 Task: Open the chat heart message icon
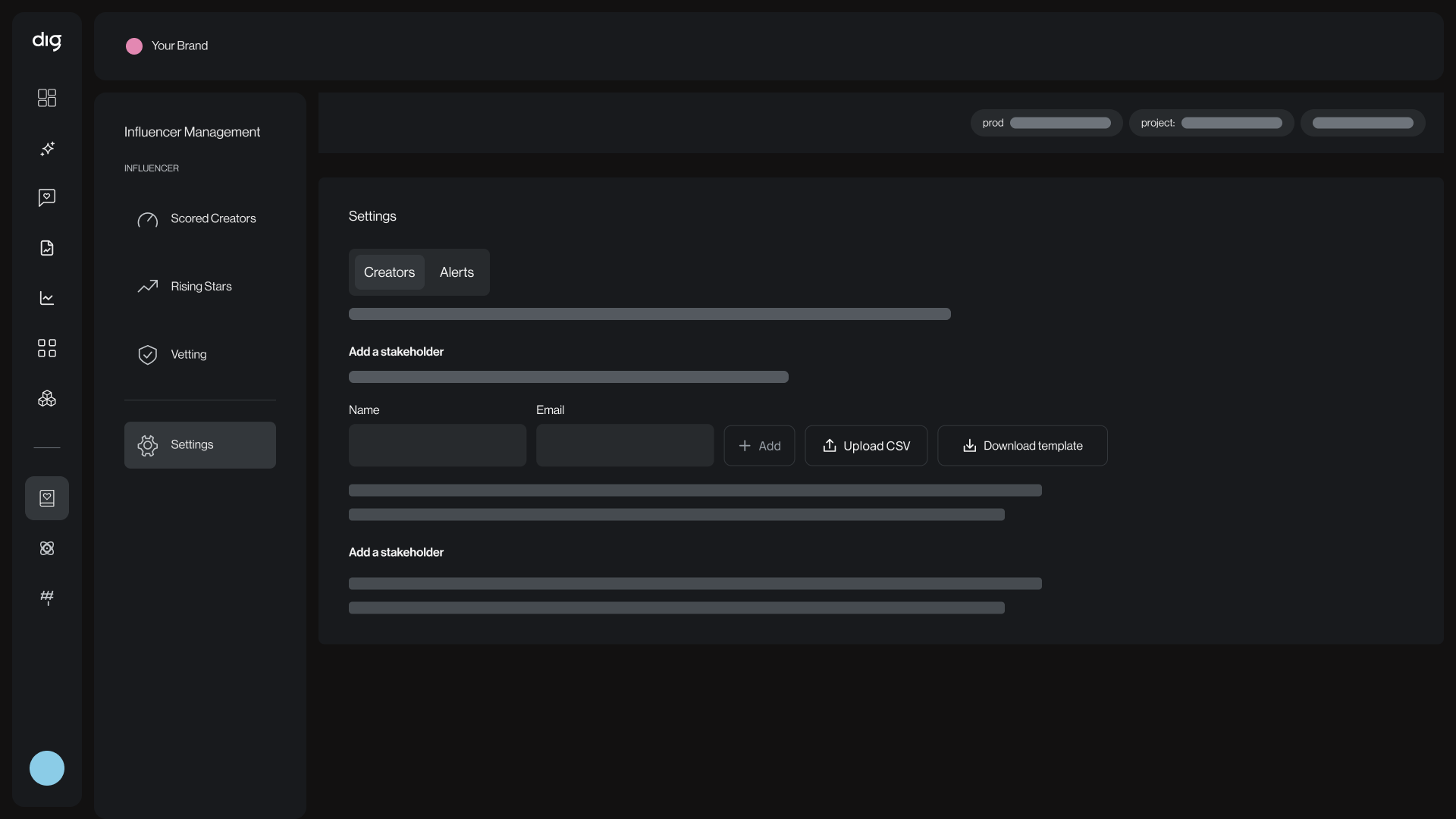[x=47, y=198]
